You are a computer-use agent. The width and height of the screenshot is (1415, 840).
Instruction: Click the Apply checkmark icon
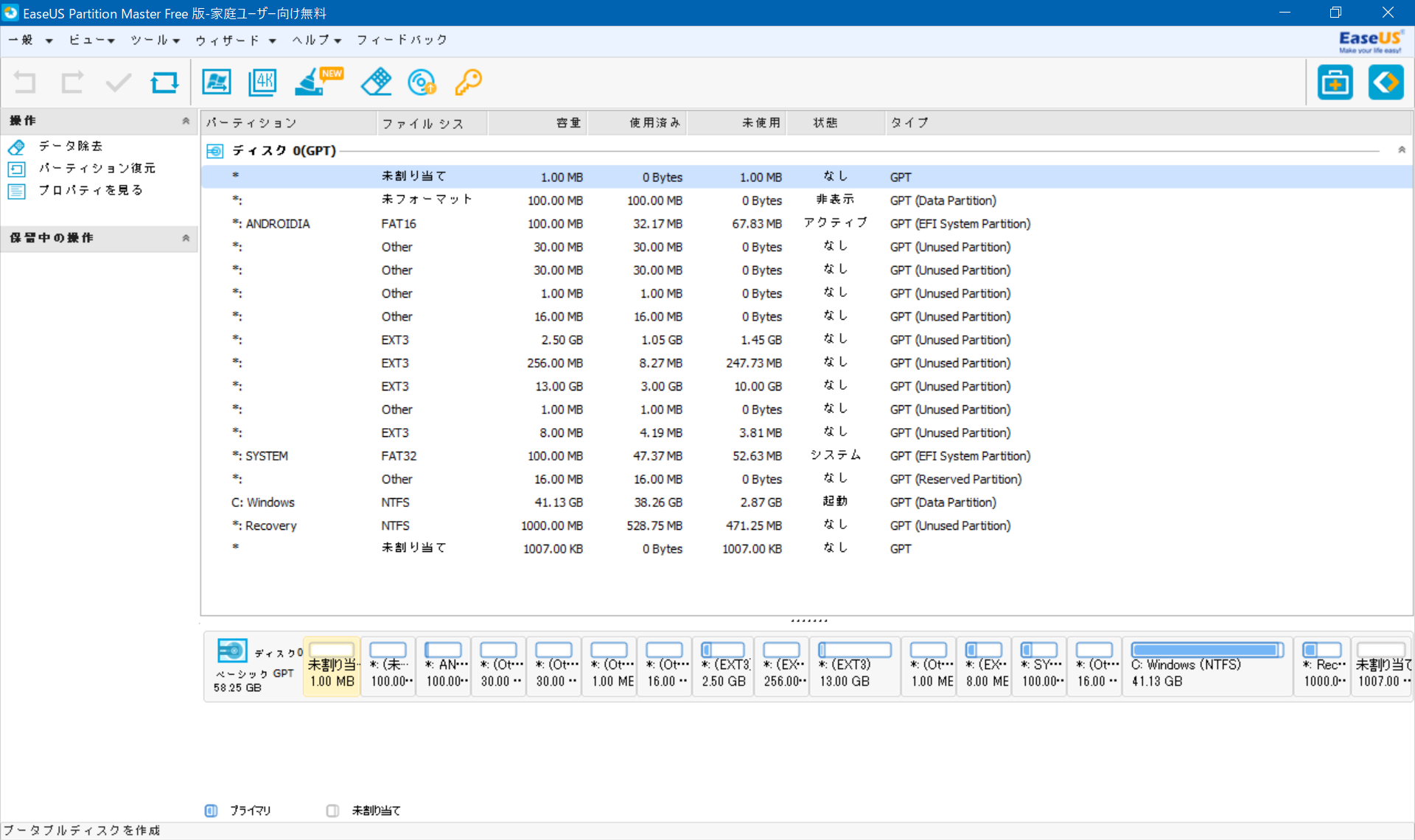pos(118,83)
